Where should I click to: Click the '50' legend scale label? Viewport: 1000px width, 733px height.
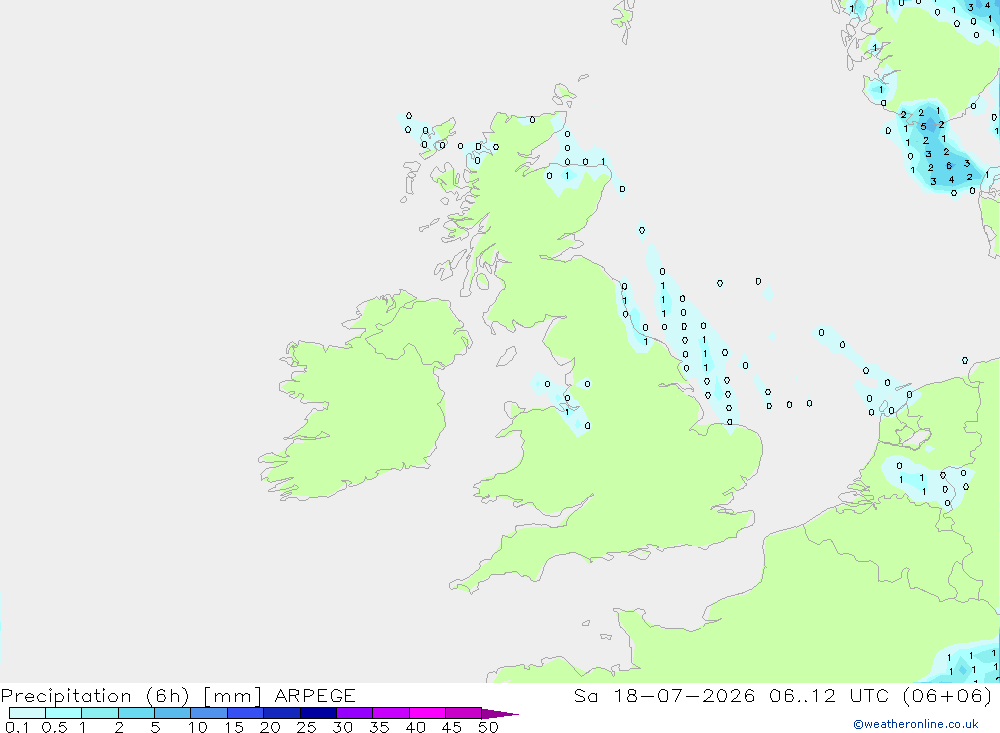[x=489, y=727]
